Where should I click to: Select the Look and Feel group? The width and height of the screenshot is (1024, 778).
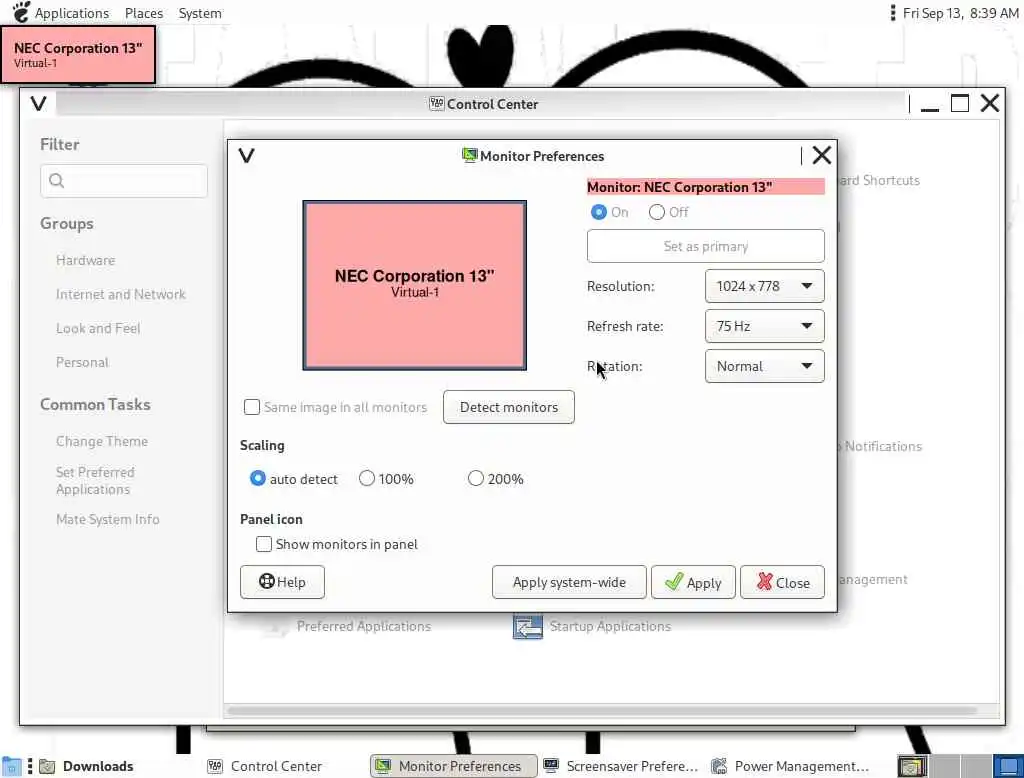98,328
